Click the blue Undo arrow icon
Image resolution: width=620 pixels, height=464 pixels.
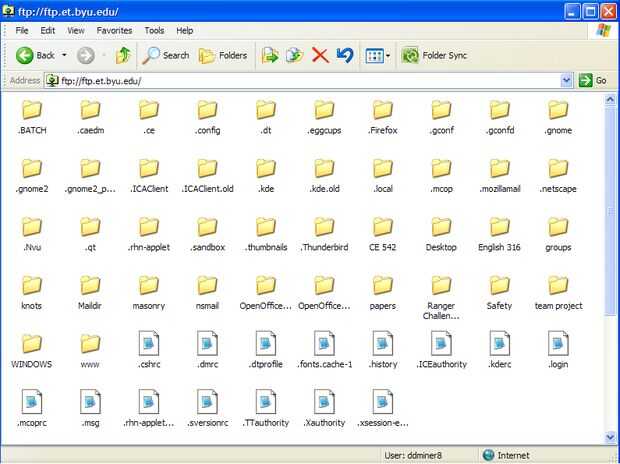pos(345,55)
